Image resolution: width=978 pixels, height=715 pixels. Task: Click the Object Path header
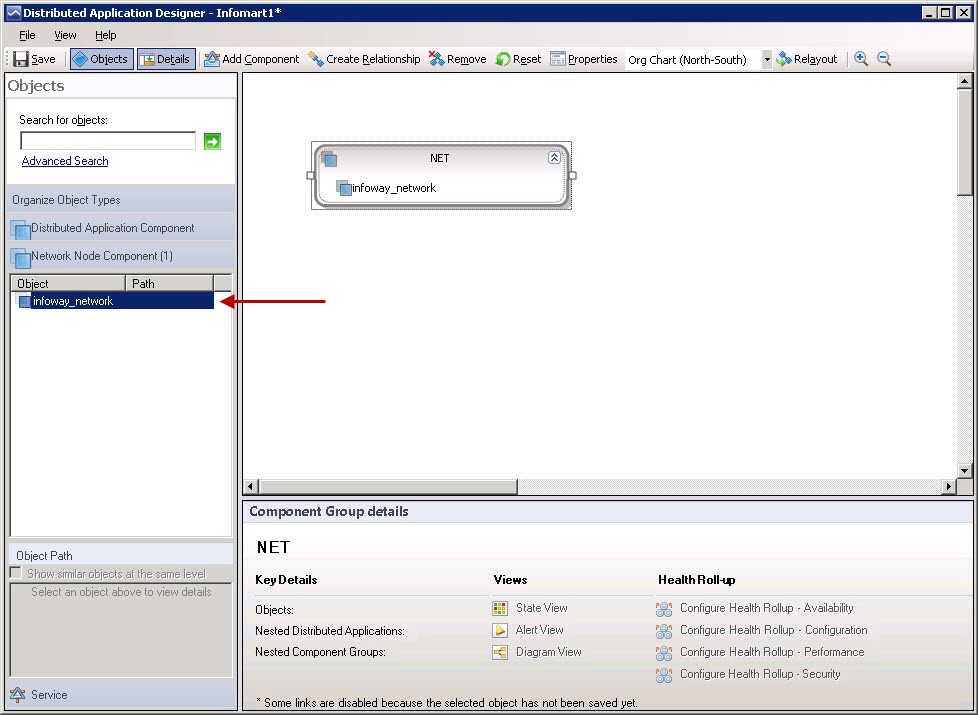tap(121, 555)
